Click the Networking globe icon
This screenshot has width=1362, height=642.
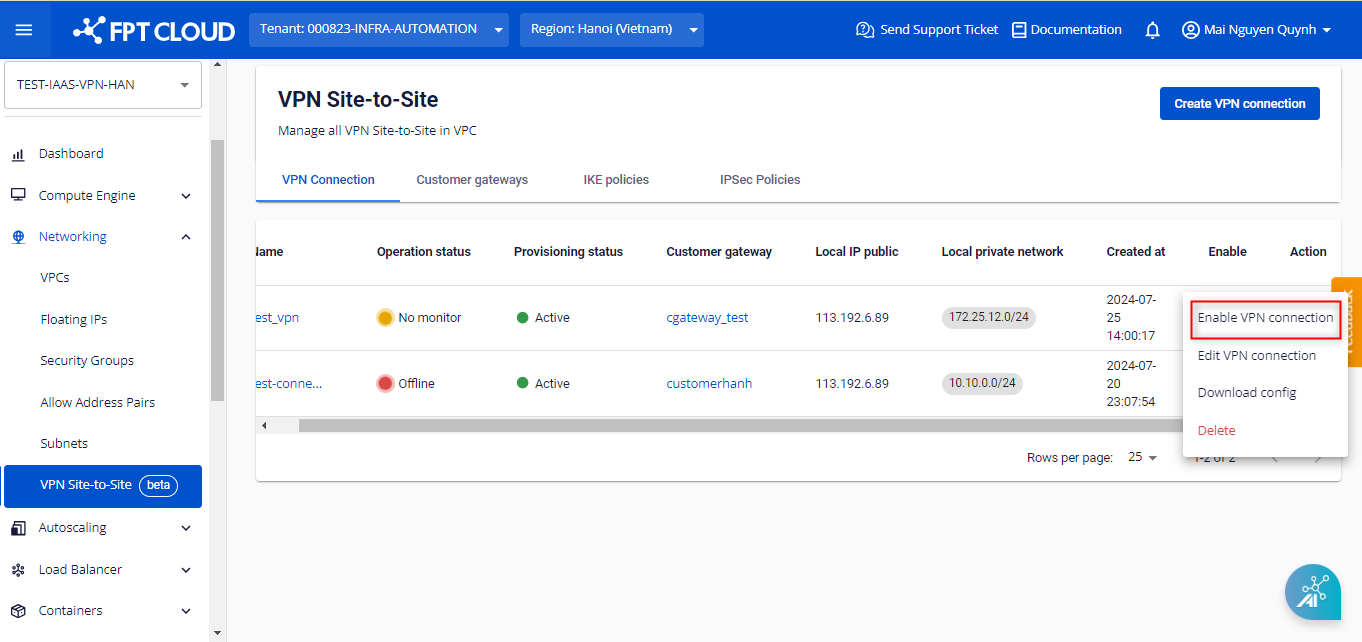pyautogui.click(x=18, y=237)
